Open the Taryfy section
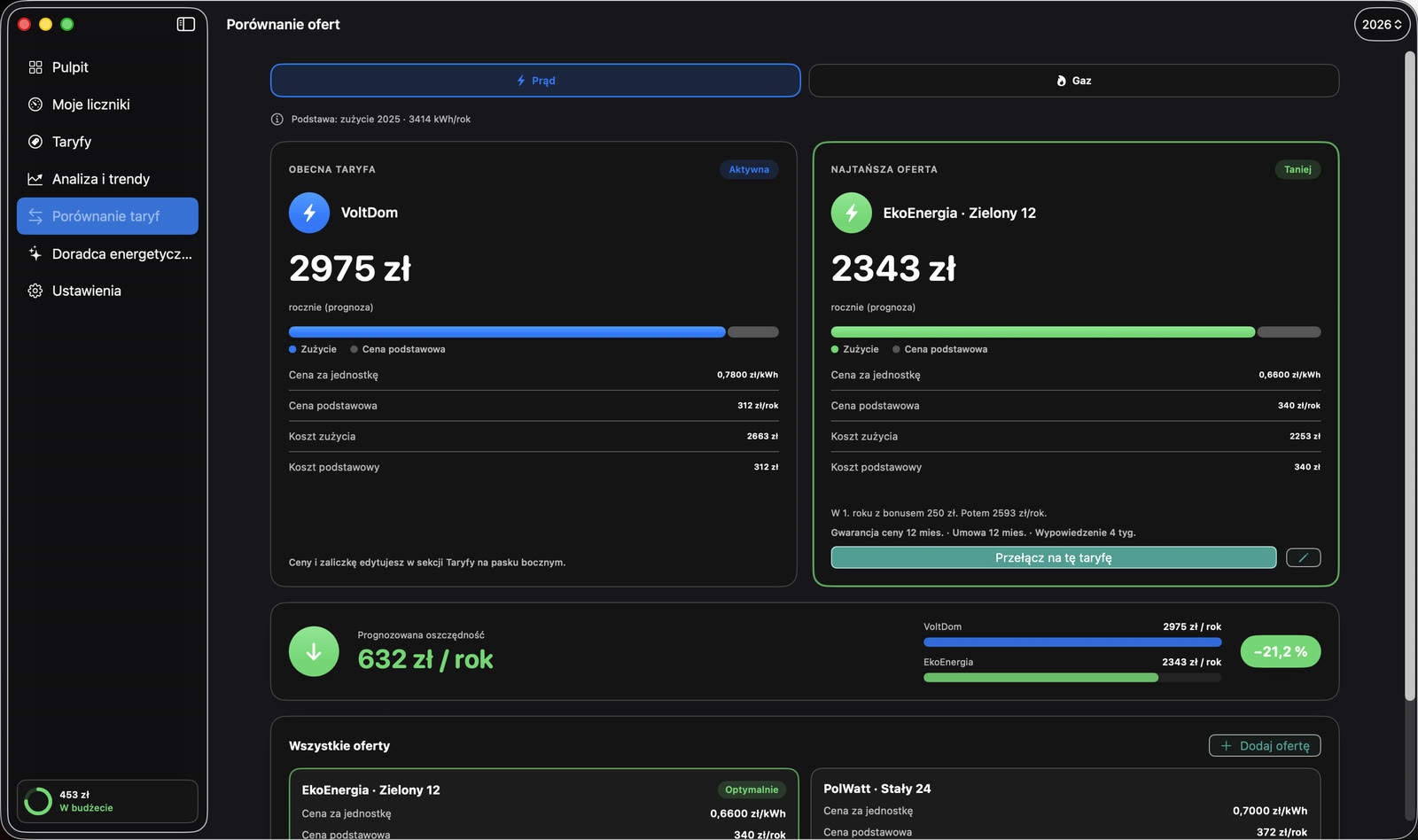The height and width of the screenshot is (840, 1418). point(107,142)
